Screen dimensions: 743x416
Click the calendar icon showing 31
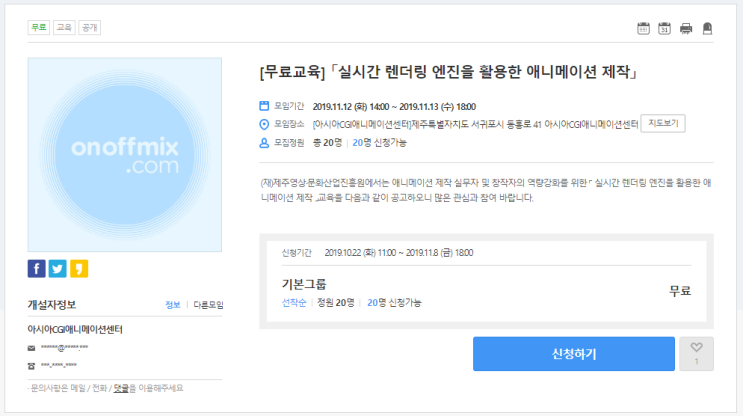click(664, 28)
